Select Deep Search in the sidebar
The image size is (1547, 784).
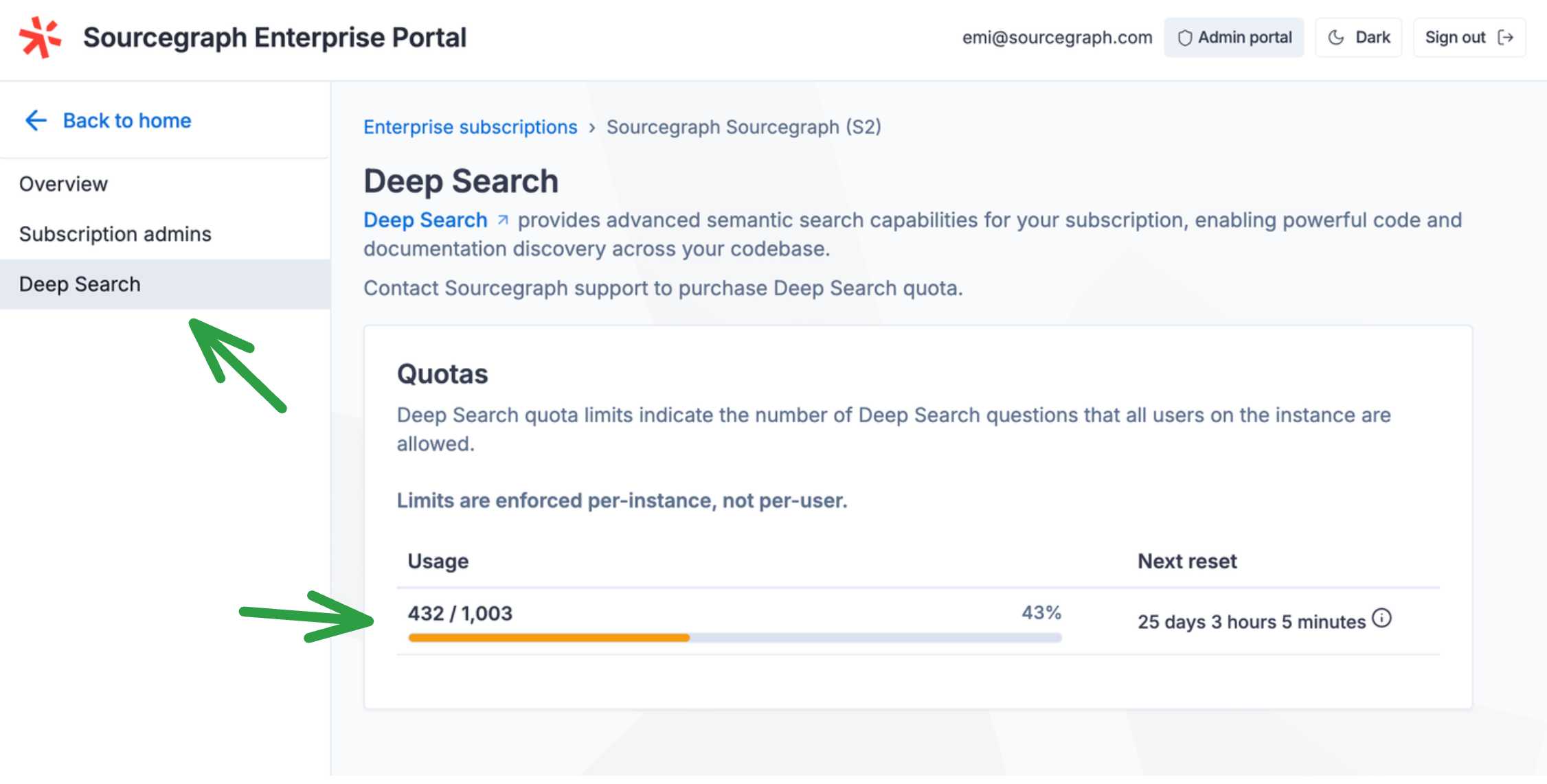(x=80, y=284)
